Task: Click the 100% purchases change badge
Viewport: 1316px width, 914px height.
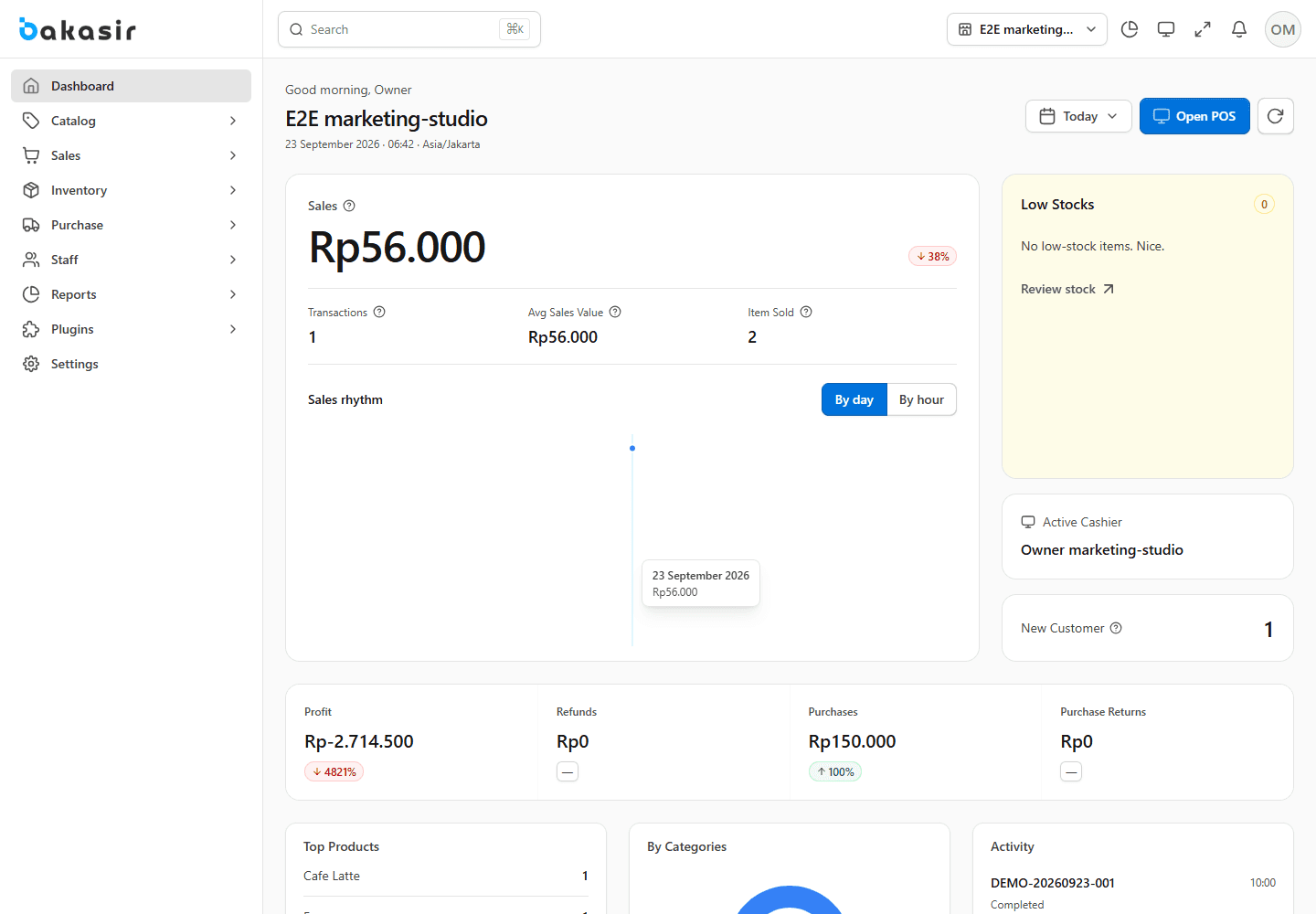Action: coord(835,771)
